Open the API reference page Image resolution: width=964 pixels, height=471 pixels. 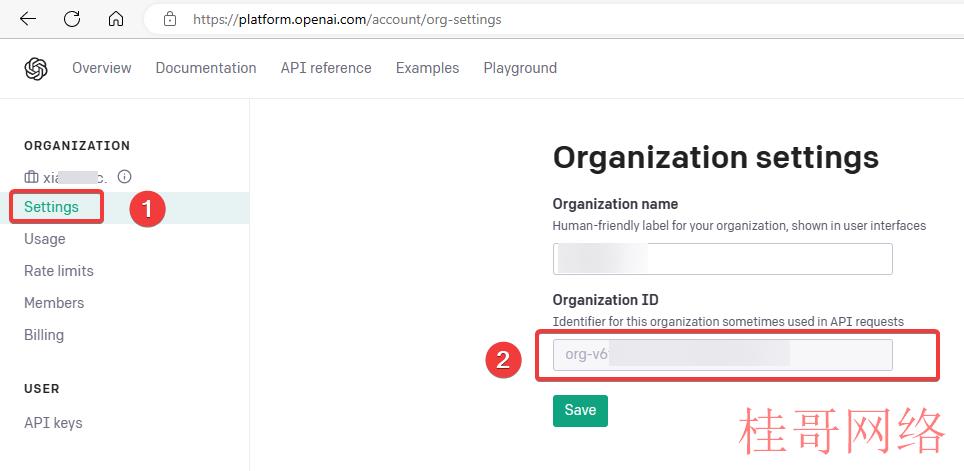[x=326, y=68]
